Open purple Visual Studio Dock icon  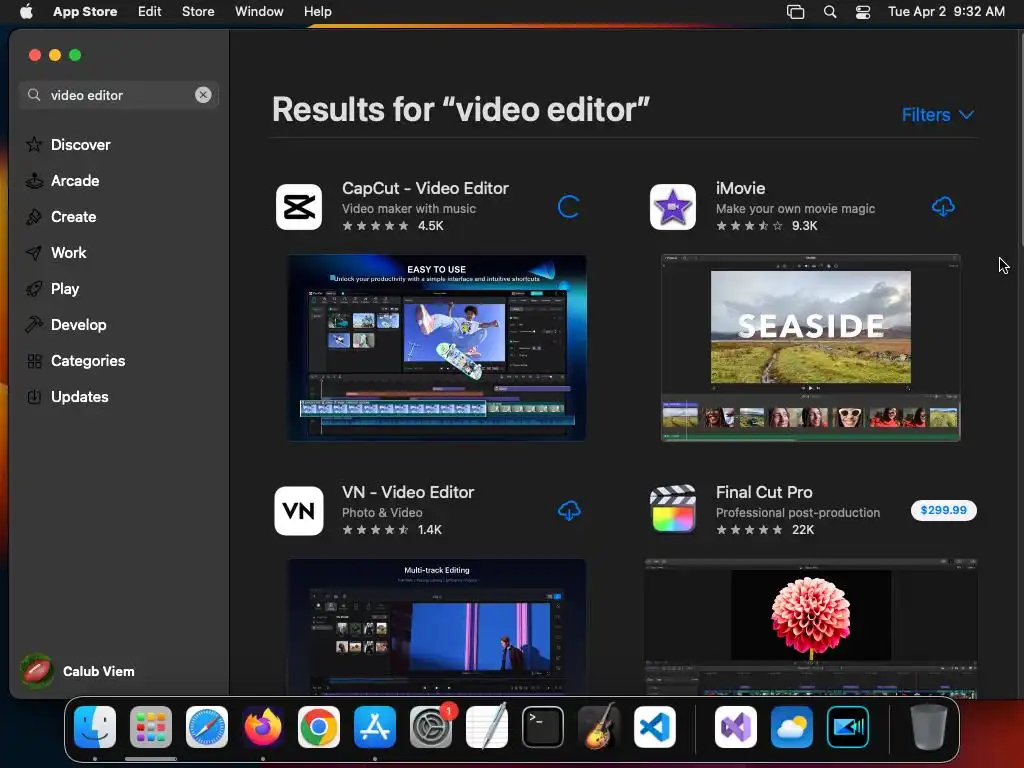pos(736,727)
